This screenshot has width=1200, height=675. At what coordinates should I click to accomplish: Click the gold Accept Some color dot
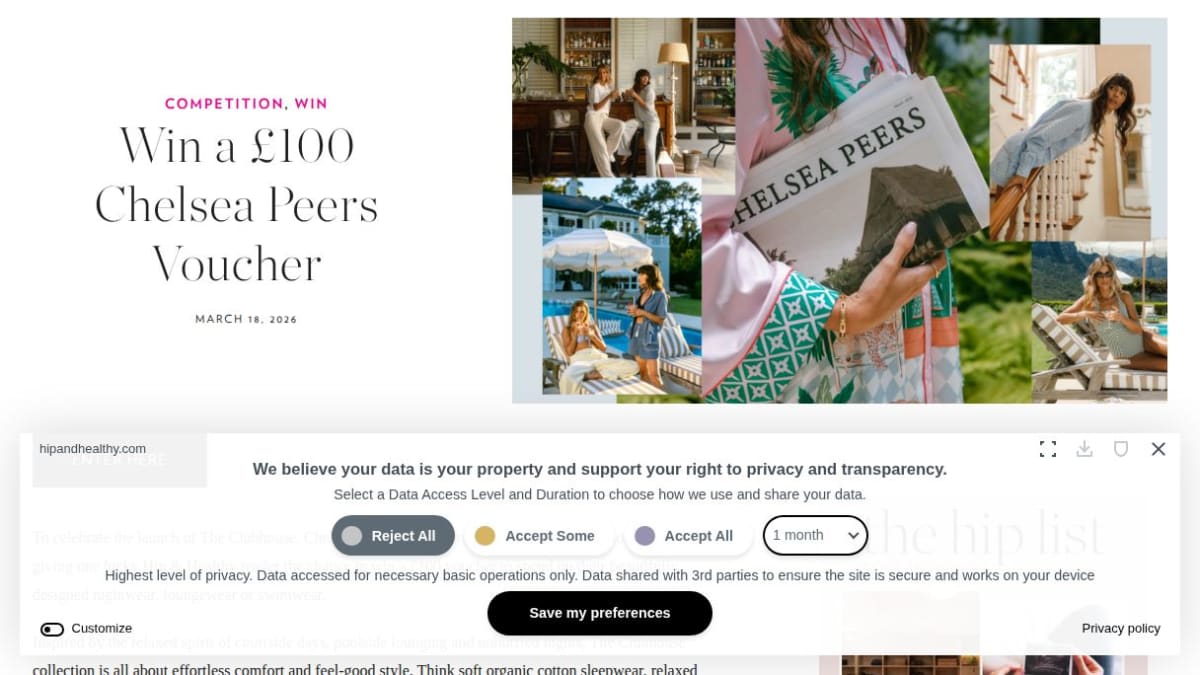485,536
